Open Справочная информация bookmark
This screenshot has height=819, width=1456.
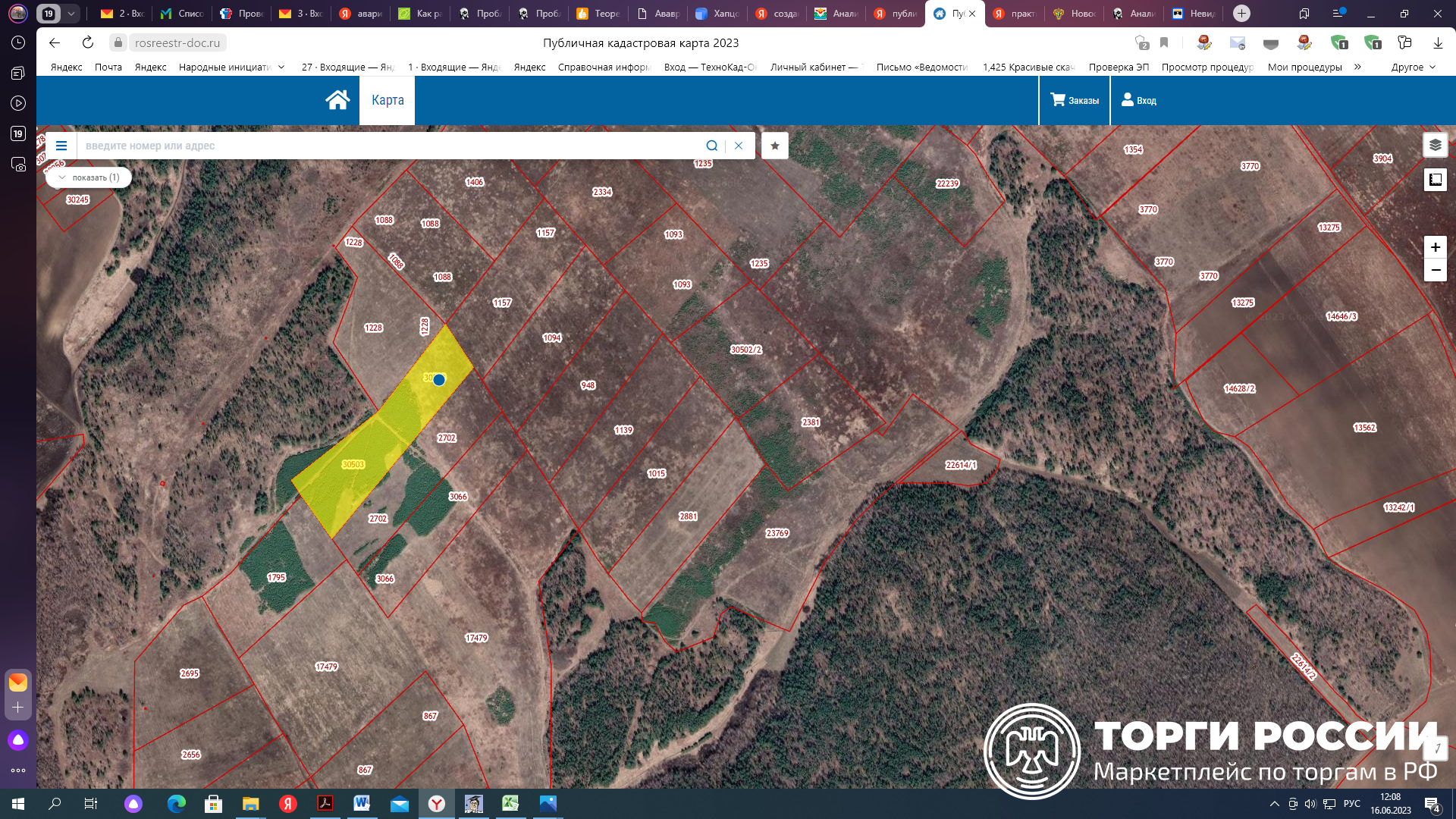(x=604, y=67)
